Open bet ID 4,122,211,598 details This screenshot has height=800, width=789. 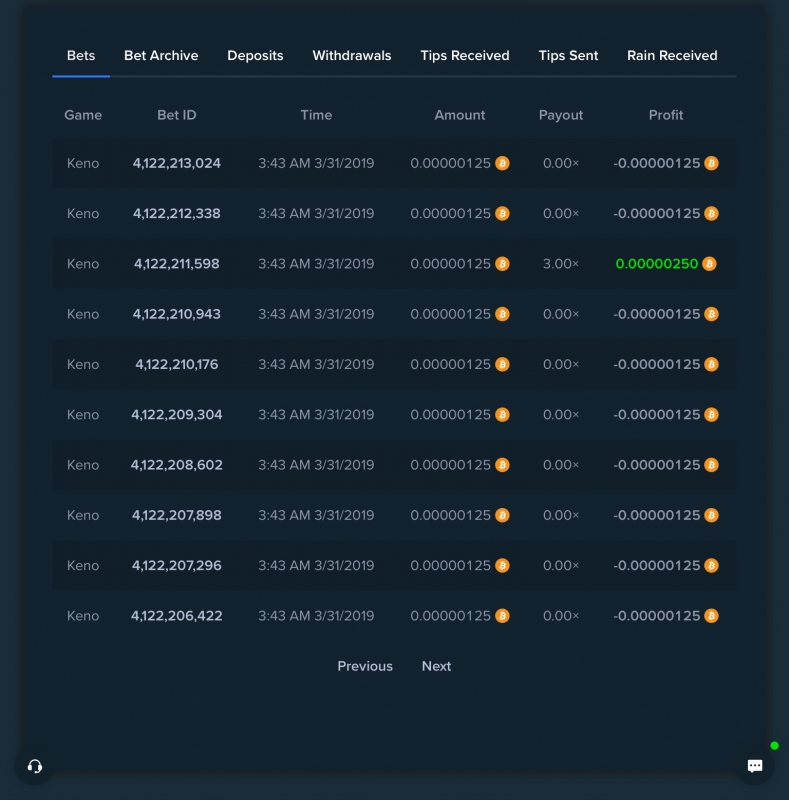pyautogui.click(x=177, y=264)
